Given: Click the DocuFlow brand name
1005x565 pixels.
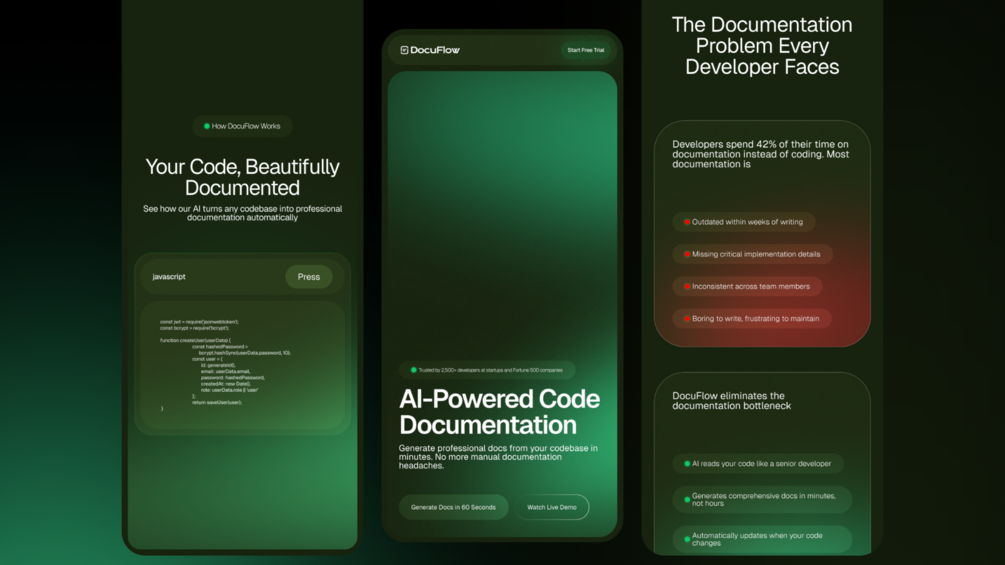Looking at the screenshot, I should [435, 50].
